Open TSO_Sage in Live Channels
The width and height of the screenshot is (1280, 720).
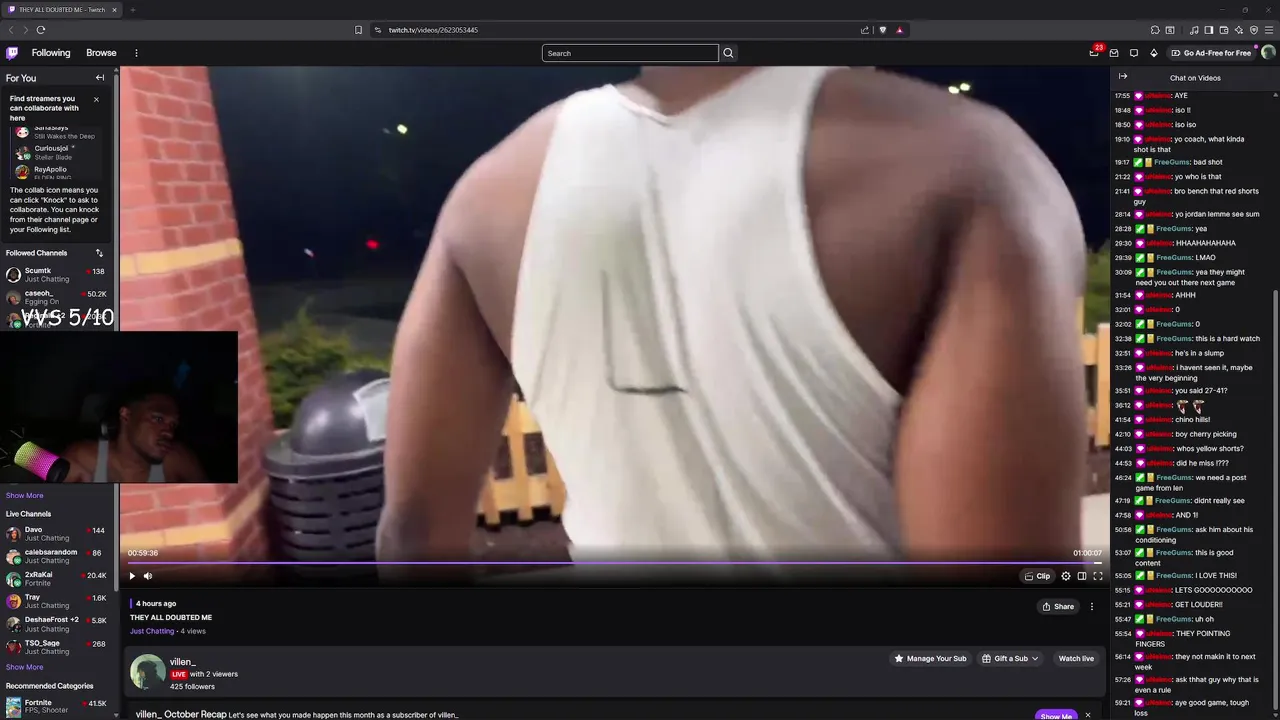[x=57, y=647]
